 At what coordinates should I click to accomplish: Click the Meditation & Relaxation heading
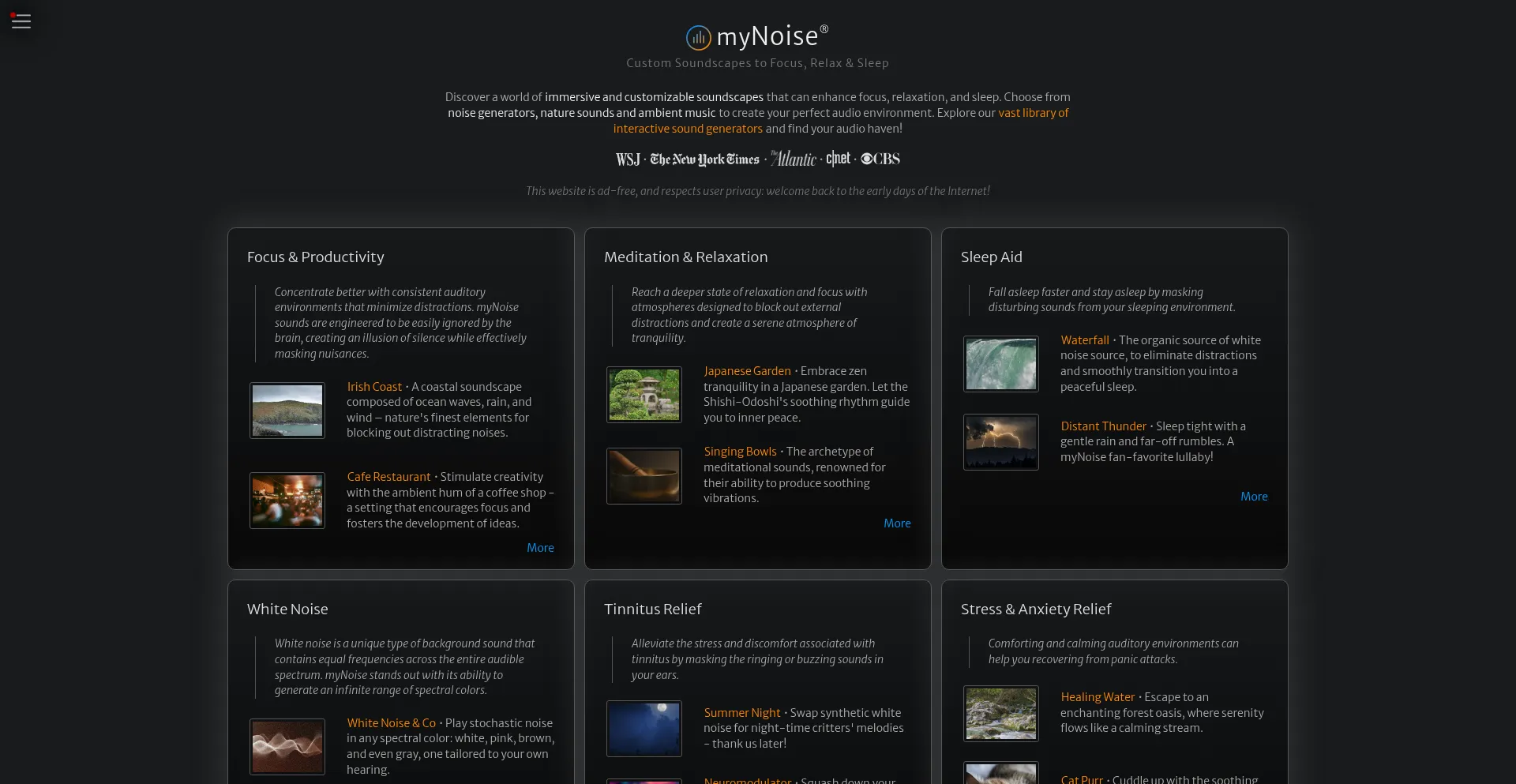(685, 257)
